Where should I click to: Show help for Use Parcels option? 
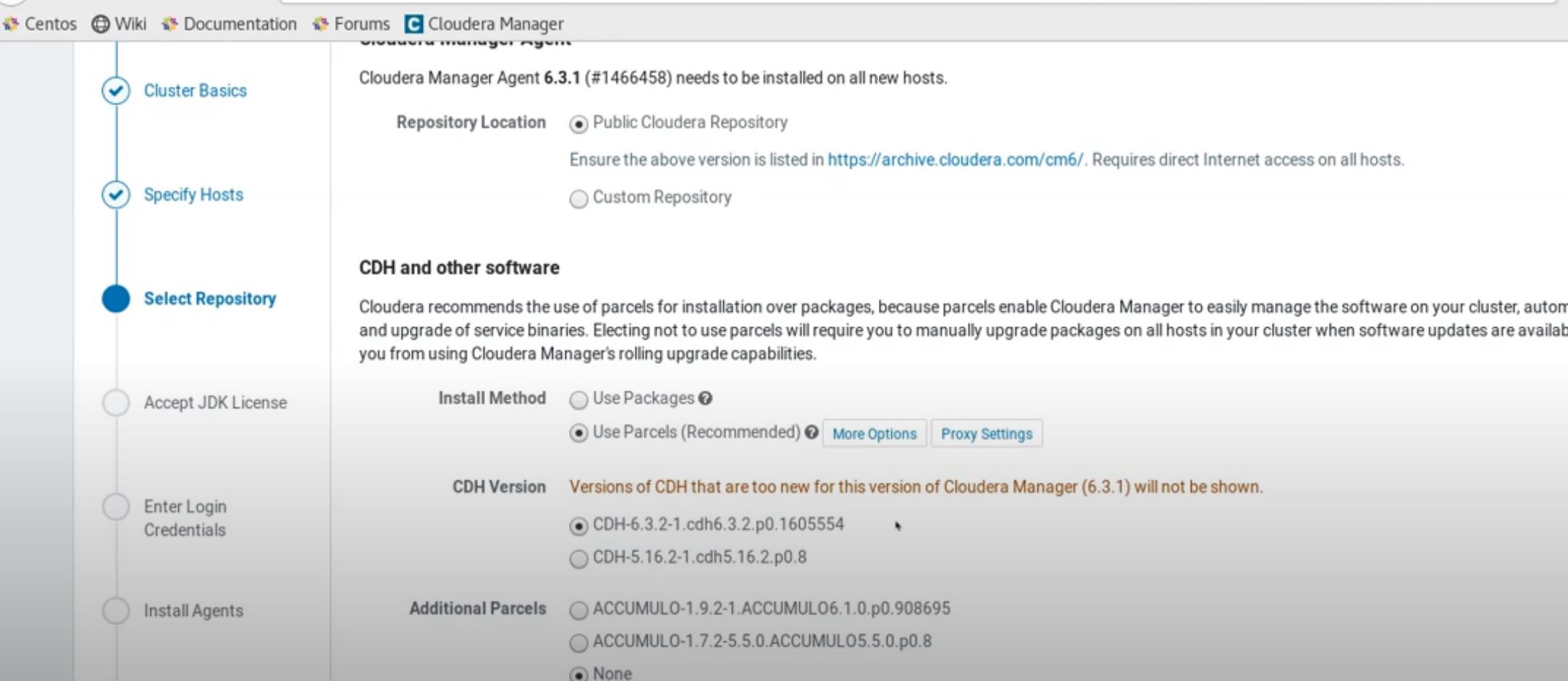tap(812, 432)
